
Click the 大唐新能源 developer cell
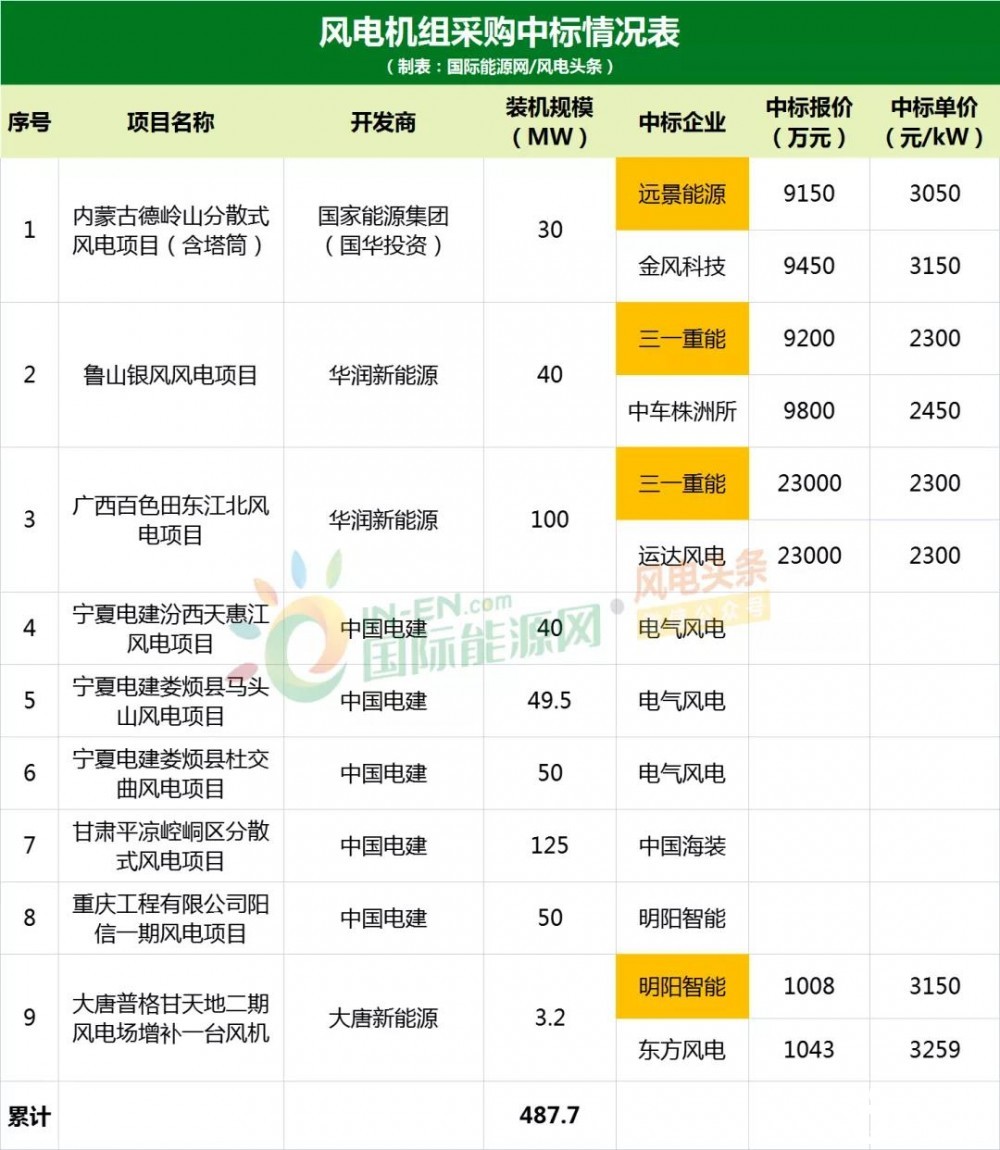(383, 1018)
